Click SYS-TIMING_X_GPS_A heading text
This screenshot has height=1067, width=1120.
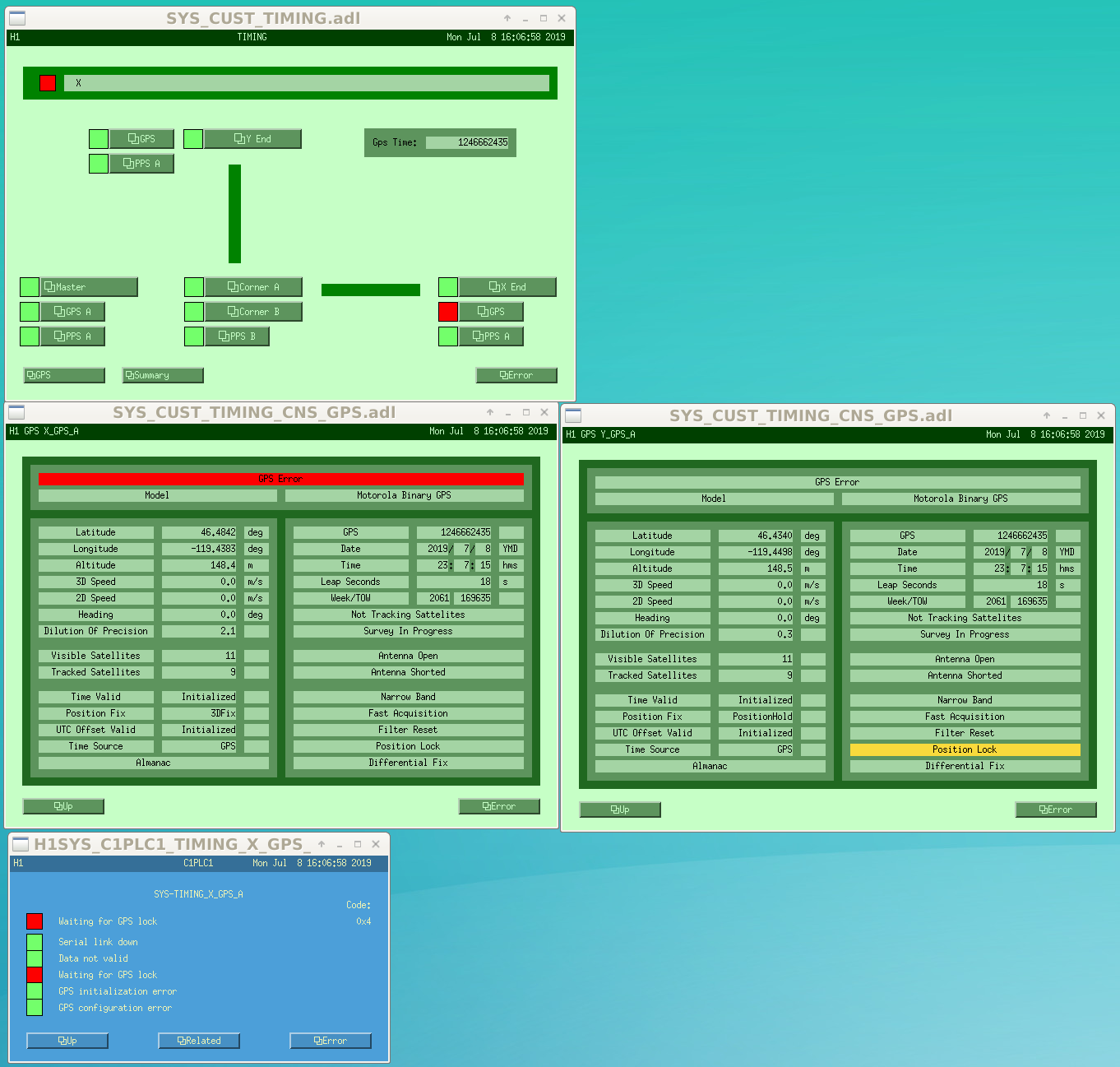(x=199, y=894)
